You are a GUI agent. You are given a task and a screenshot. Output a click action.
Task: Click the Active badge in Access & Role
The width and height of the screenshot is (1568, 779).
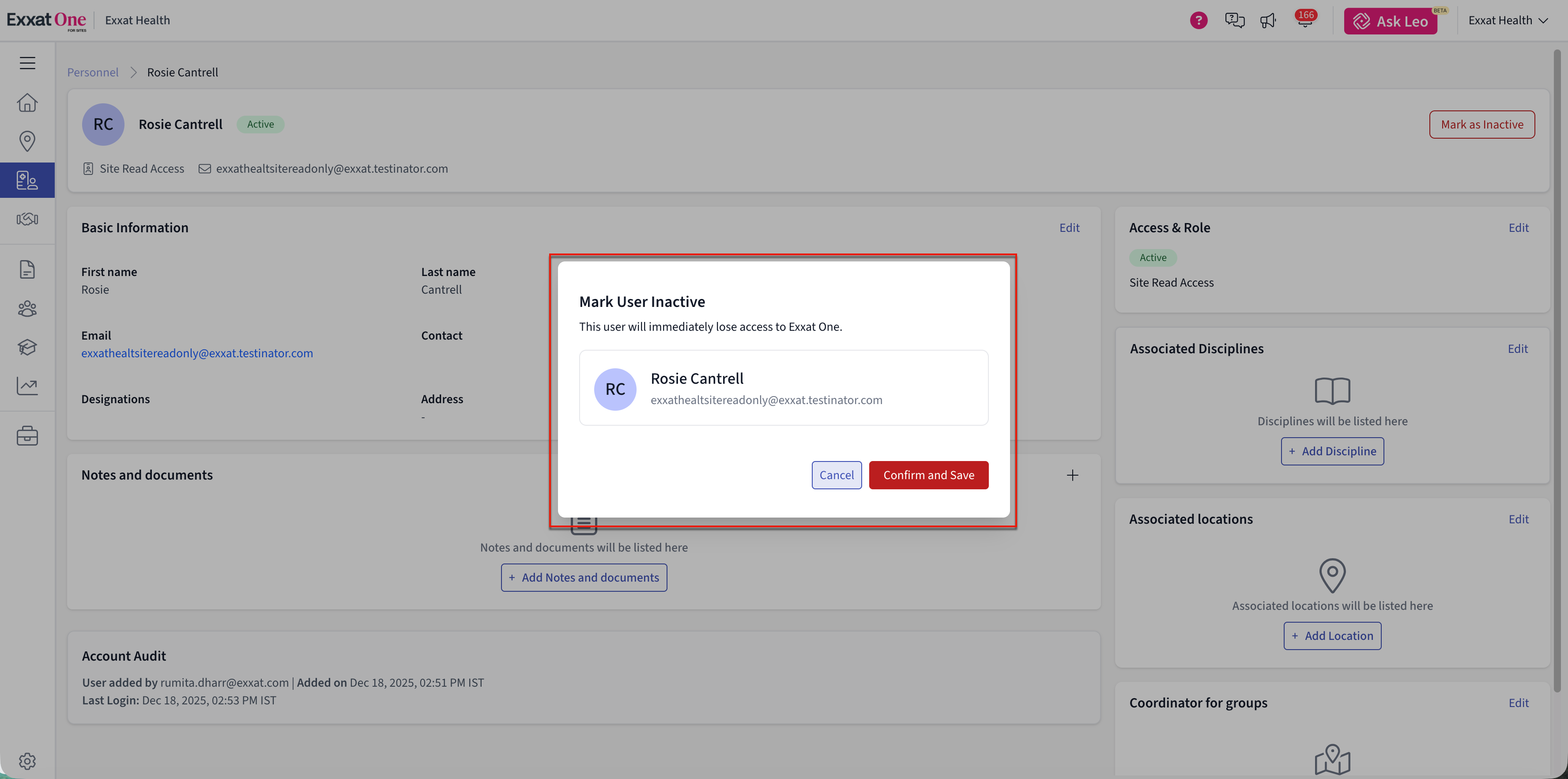point(1153,257)
